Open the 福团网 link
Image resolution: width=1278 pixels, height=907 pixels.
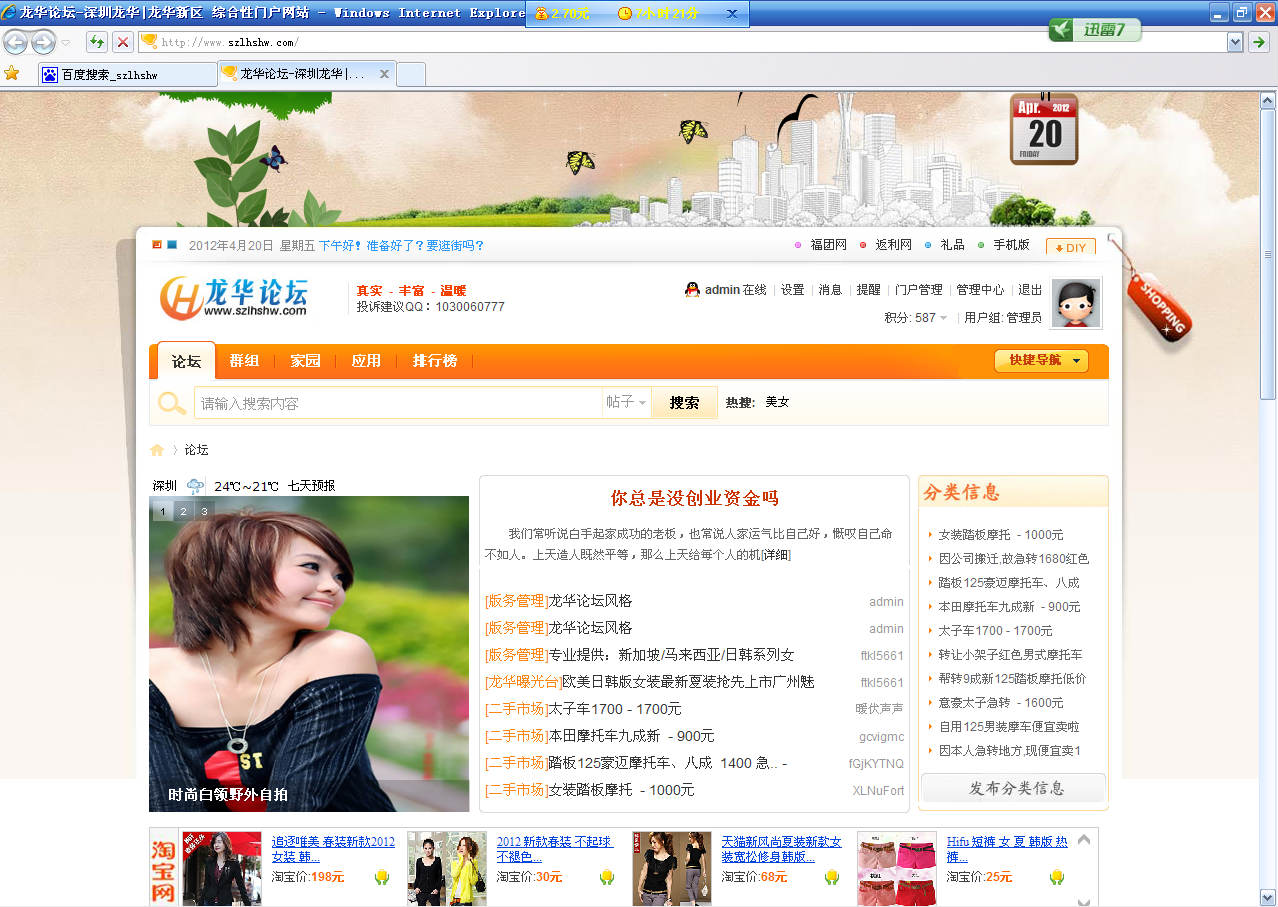pyautogui.click(x=828, y=245)
